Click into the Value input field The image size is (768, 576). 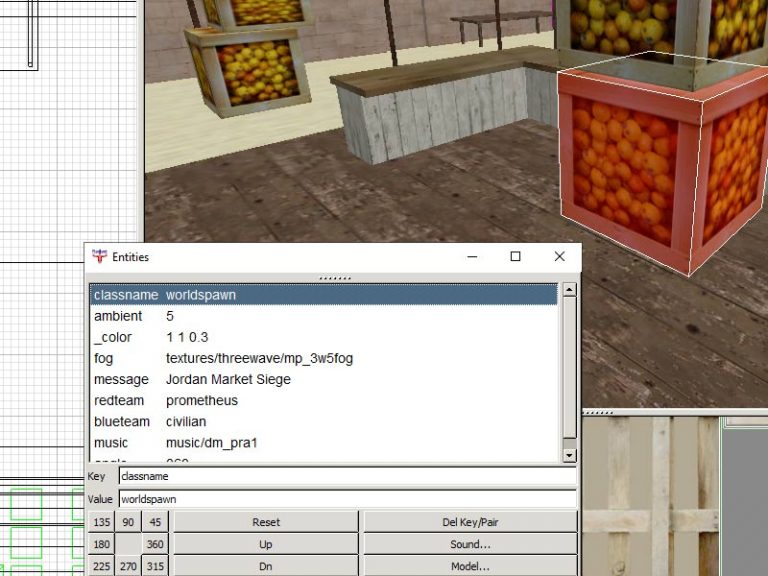click(346, 498)
